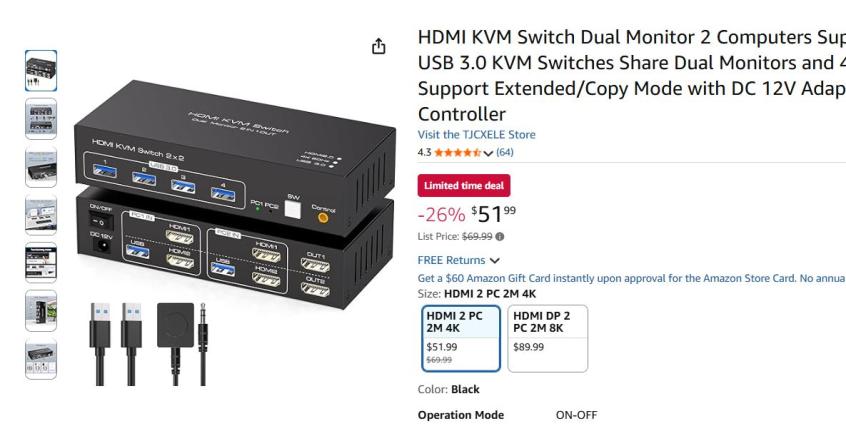
Task: Click the product title text
Action: coord(631,75)
